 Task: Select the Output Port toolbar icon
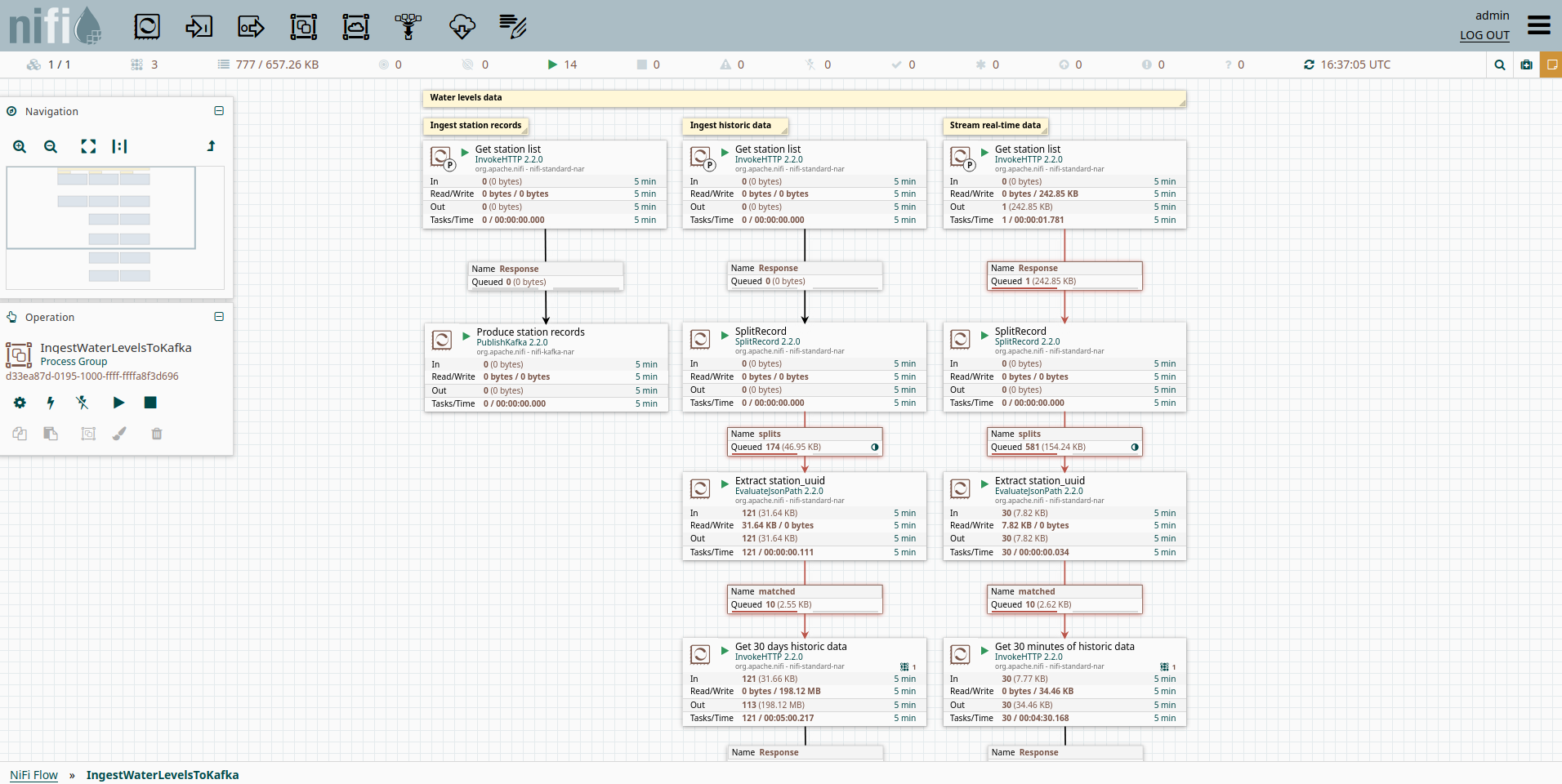(x=251, y=27)
